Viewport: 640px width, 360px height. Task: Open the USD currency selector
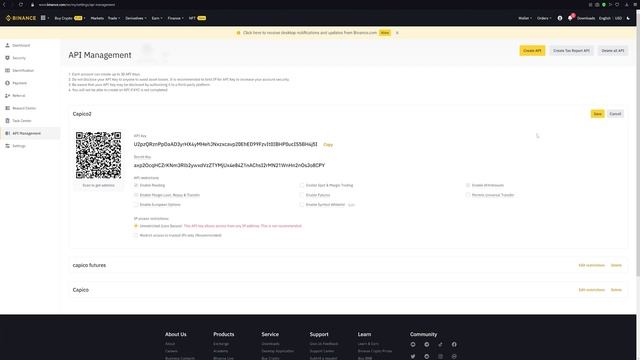point(618,18)
